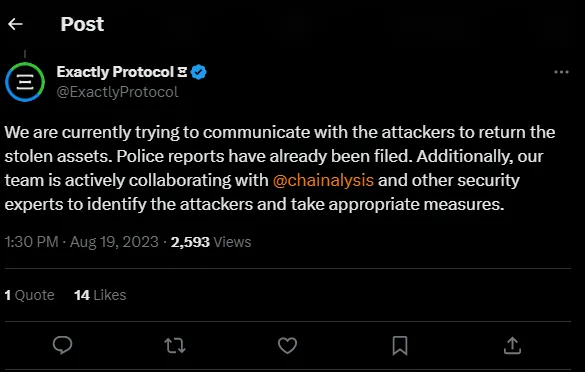Image resolution: width=585 pixels, height=372 pixels.
Task: Click the Ξ symbol beside the account name
Action: (182, 72)
